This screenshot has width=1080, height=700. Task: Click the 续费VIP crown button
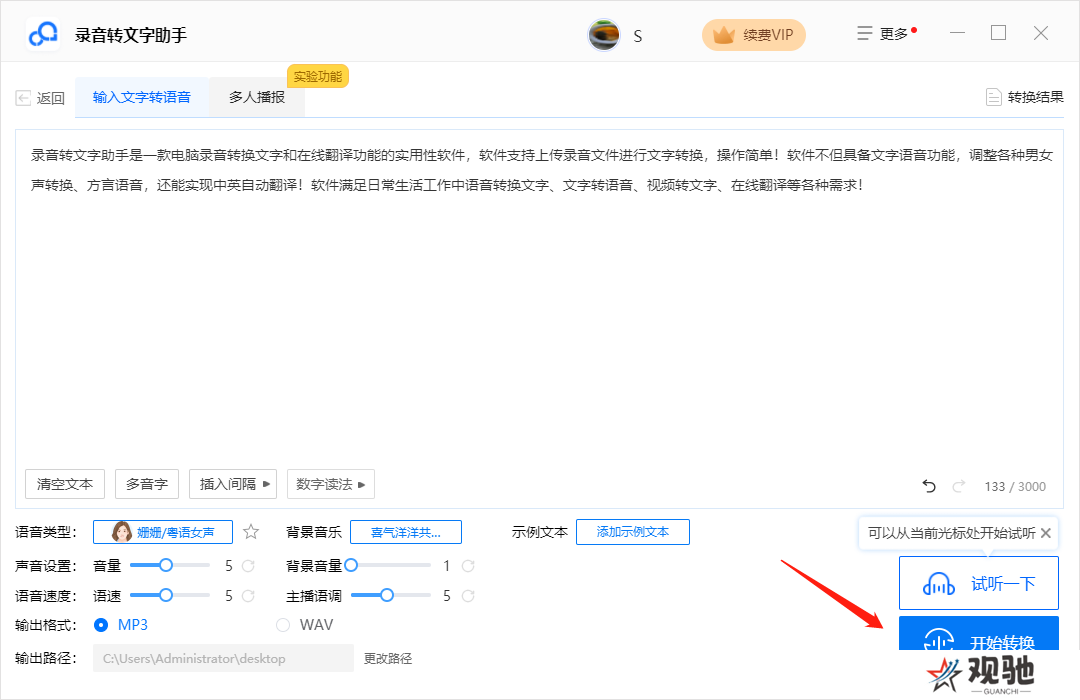pyautogui.click(x=754, y=34)
